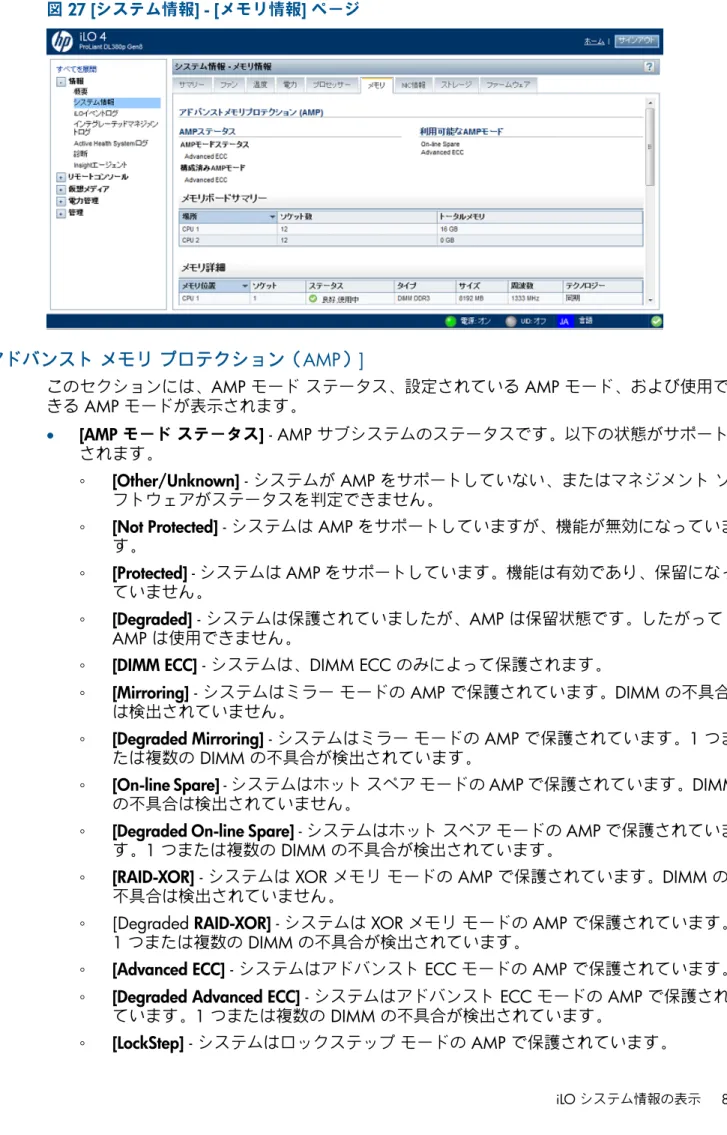
Task: Select 概要 in the navigation tree
Action: pyautogui.click(x=80, y=92)
